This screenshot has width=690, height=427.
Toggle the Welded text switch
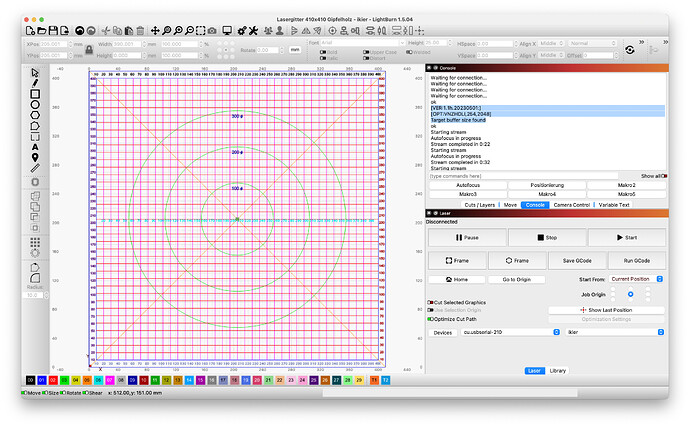[409, 52]
